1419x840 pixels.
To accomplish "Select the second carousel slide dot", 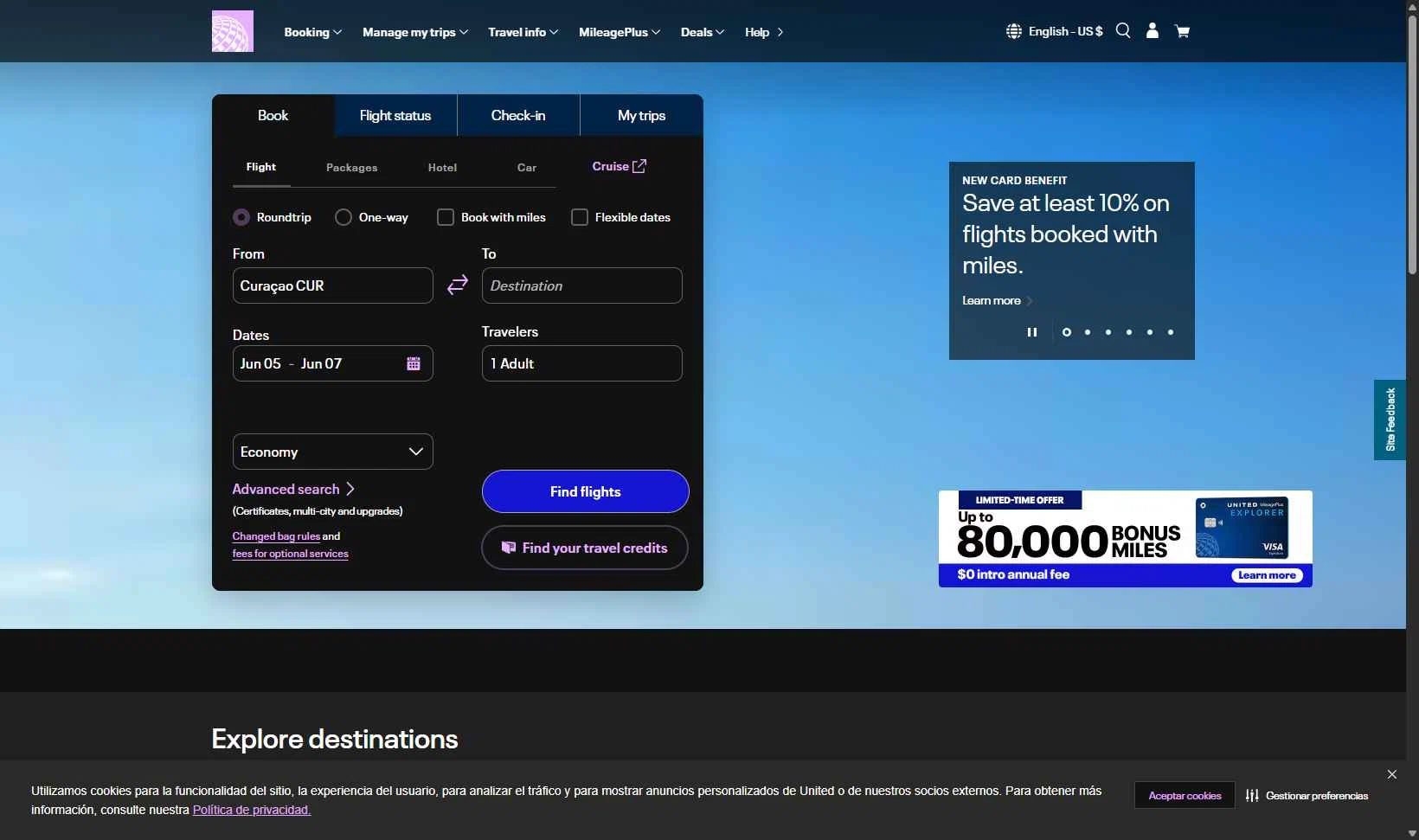I will click(1088, 332).
